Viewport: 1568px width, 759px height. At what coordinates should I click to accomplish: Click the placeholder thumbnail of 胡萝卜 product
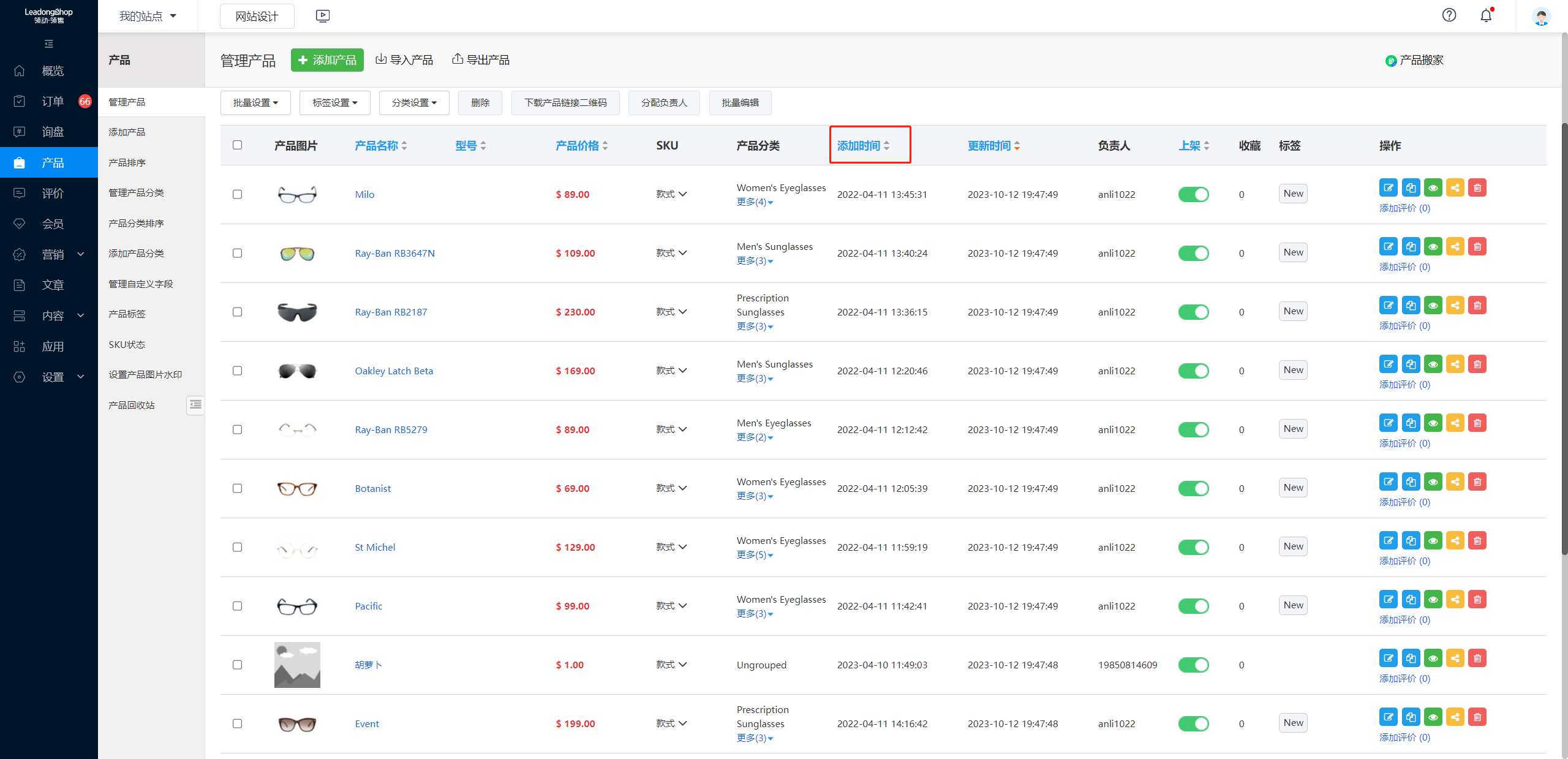click(x=297, y=665)
